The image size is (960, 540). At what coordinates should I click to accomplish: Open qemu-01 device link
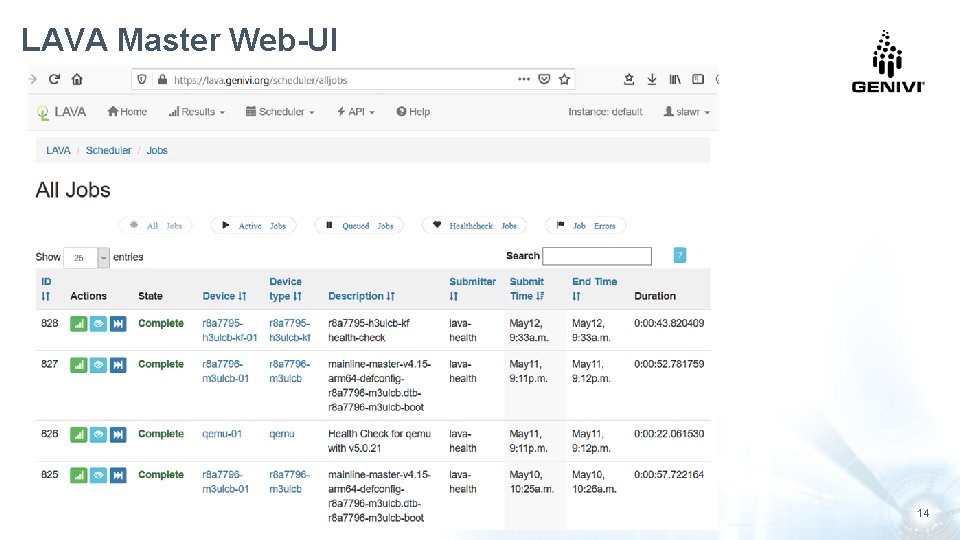coord(222,434)
